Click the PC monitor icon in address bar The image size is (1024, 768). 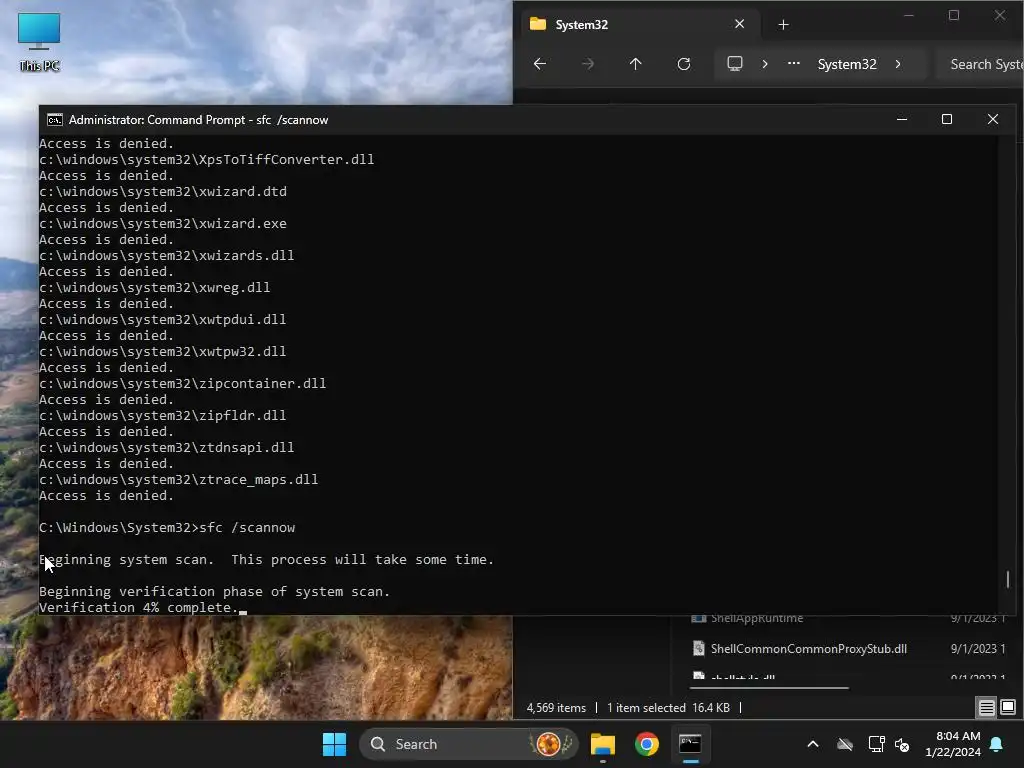point(735,64)
